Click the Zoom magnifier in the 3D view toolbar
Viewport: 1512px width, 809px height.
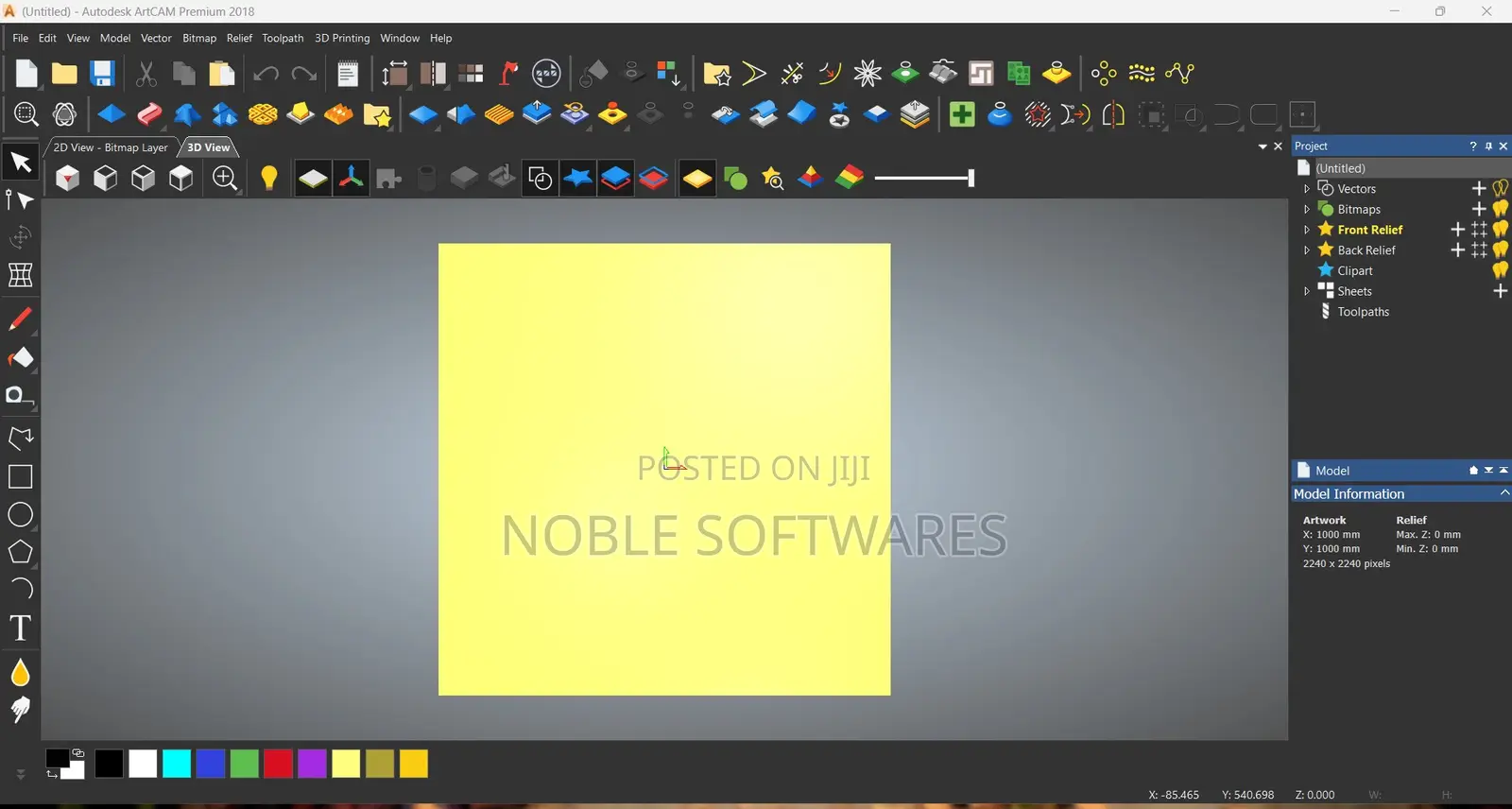225,178
